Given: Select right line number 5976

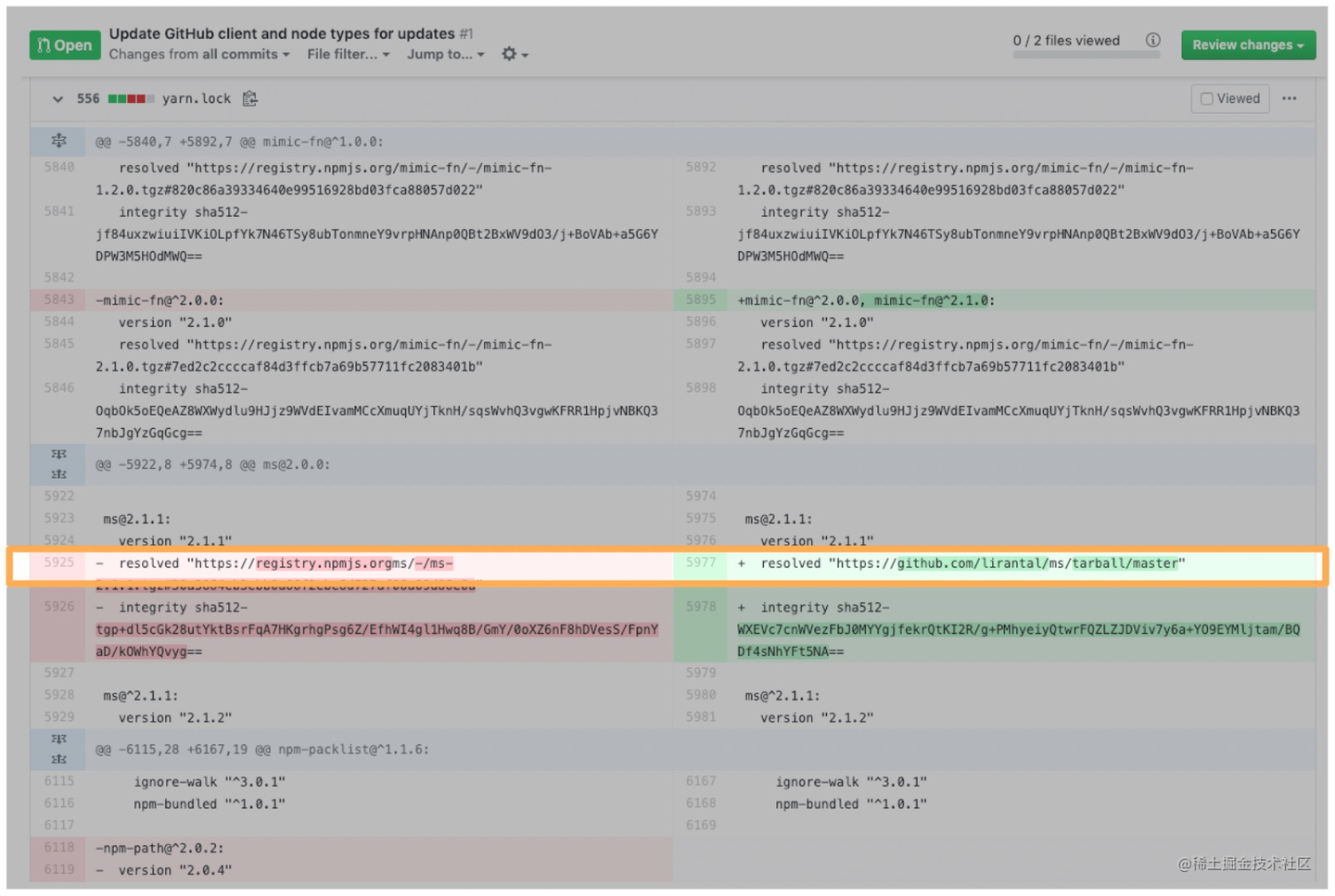Looking at the screenshot, I should tap(701, 540).
